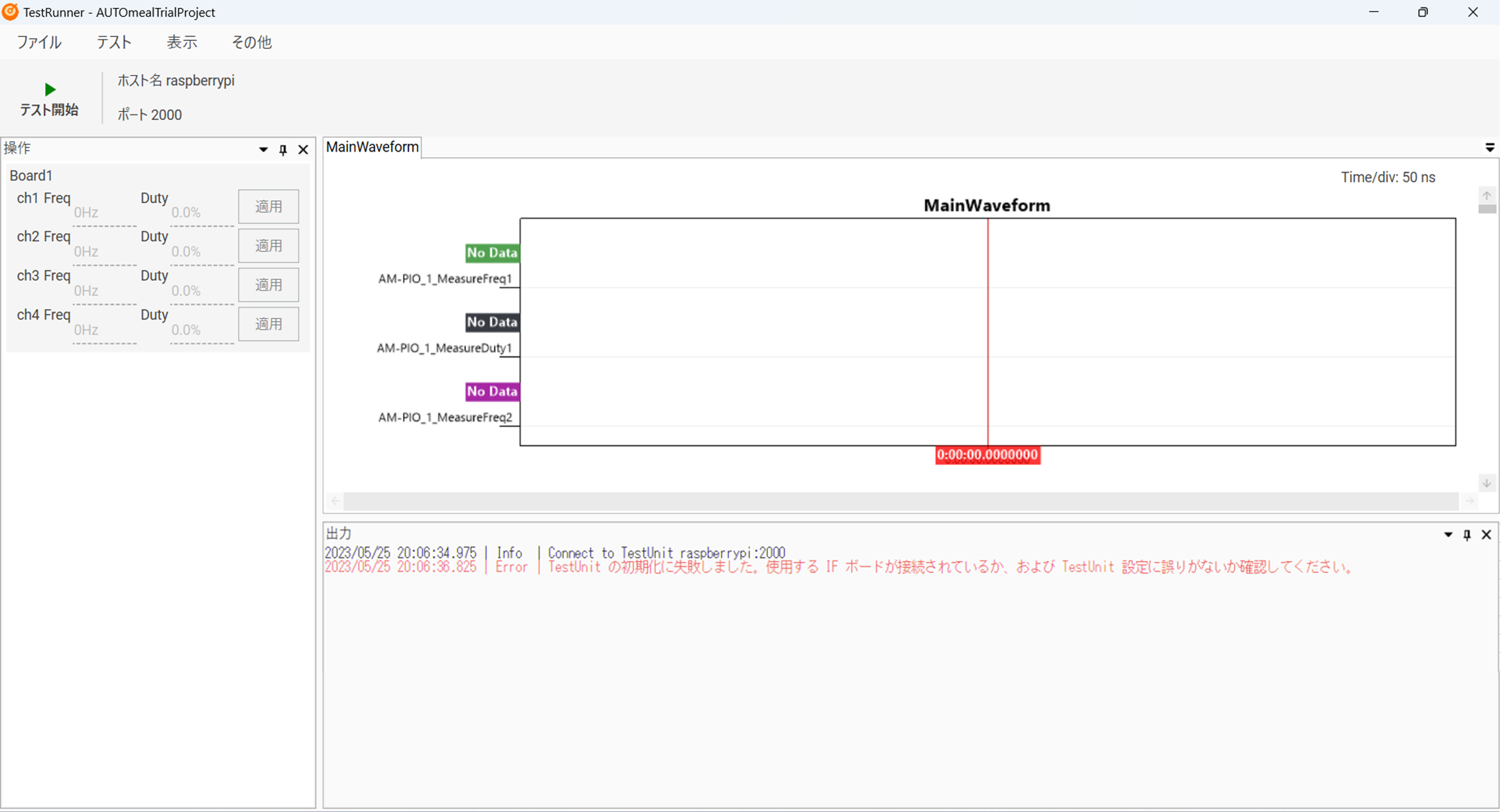Click the up arrow on the waveform vertical scrollbar

[1487, 196]
